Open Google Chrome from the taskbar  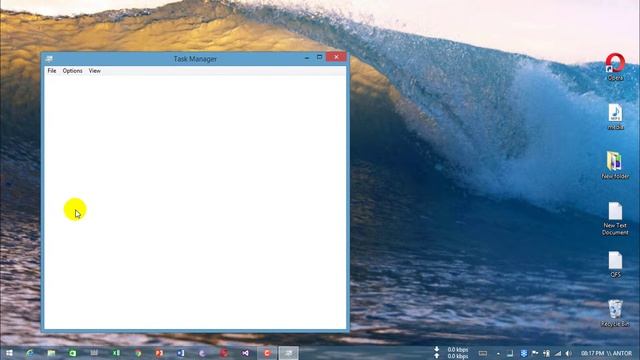click(x=138, y=353)
